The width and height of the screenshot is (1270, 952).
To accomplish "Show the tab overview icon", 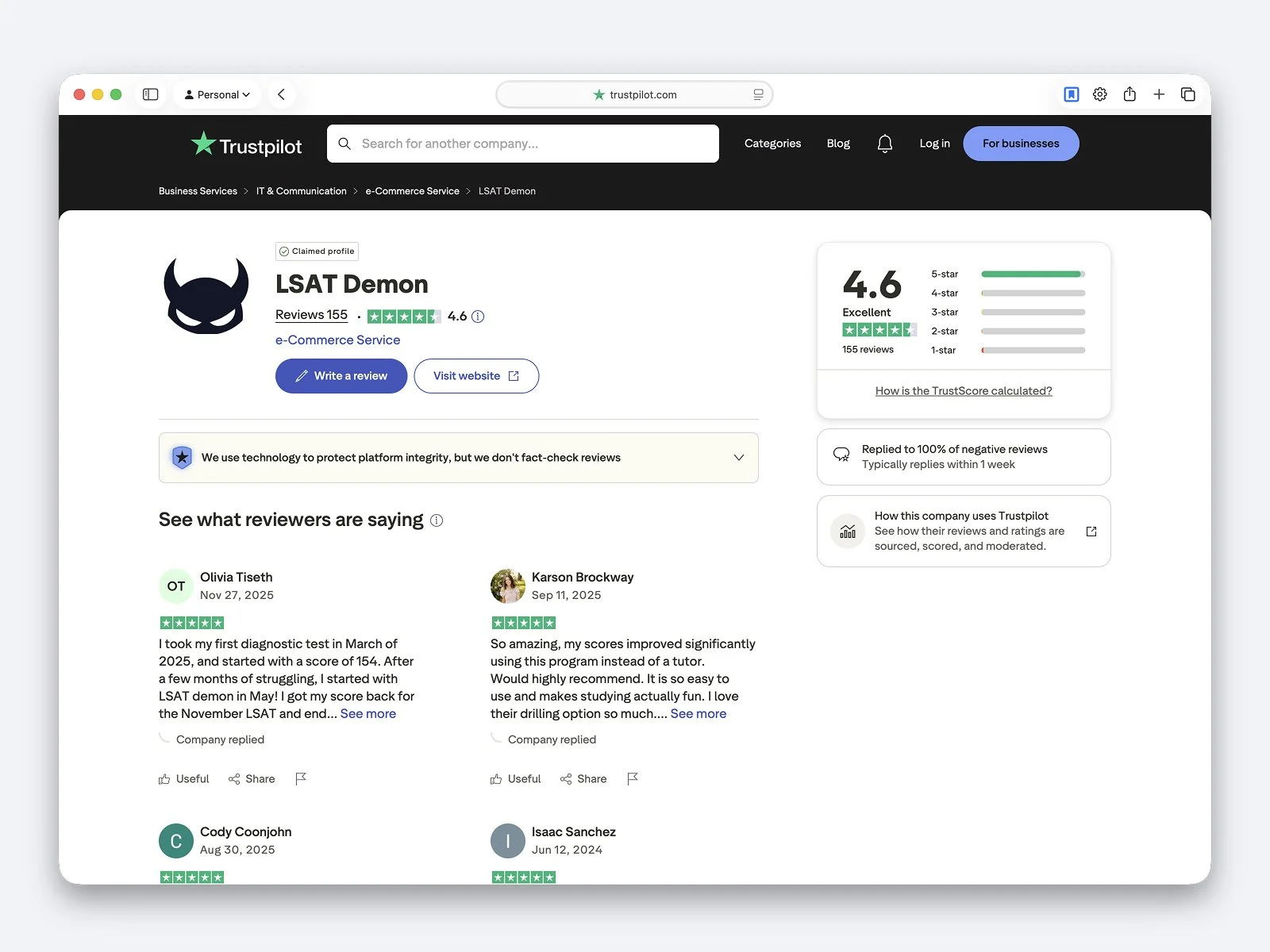I will 1188,94.
